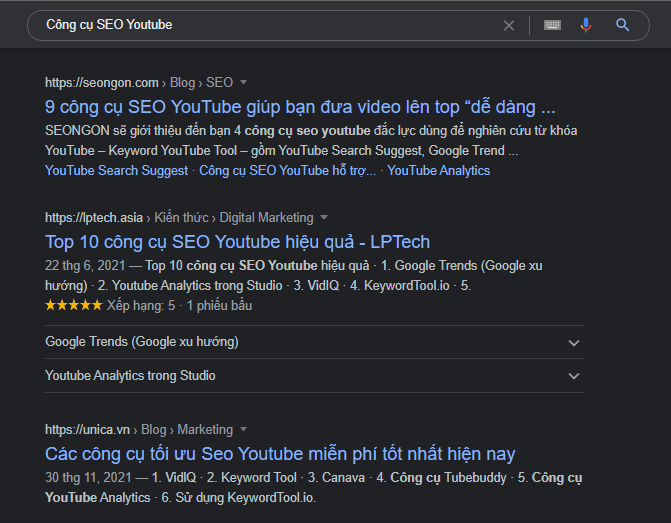The image size is (671, 523).
Task: Click the '22 thg 6, 2021' date text
Action: (x=85, y=265)
